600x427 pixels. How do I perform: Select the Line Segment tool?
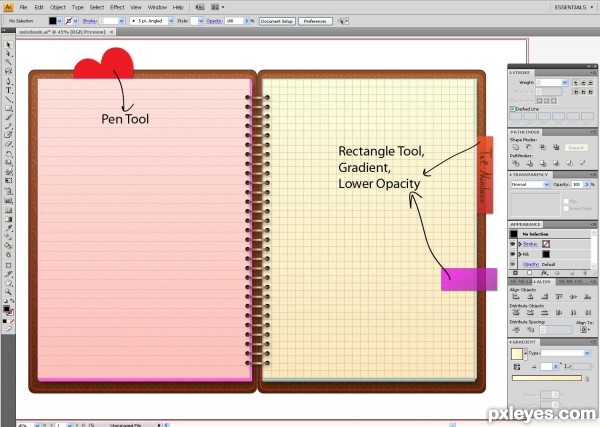pos(8,99)
